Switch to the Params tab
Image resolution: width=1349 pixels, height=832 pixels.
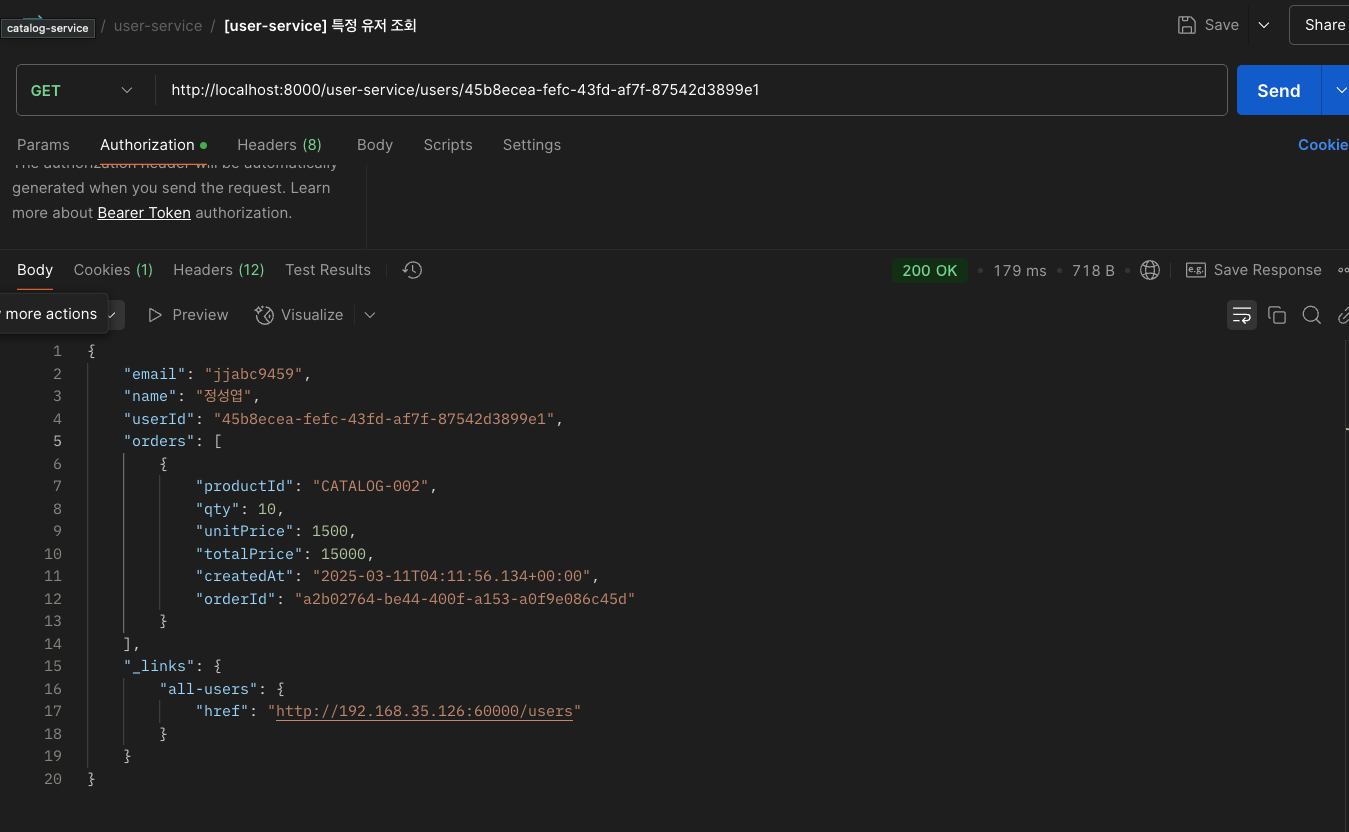pos(43,145)
